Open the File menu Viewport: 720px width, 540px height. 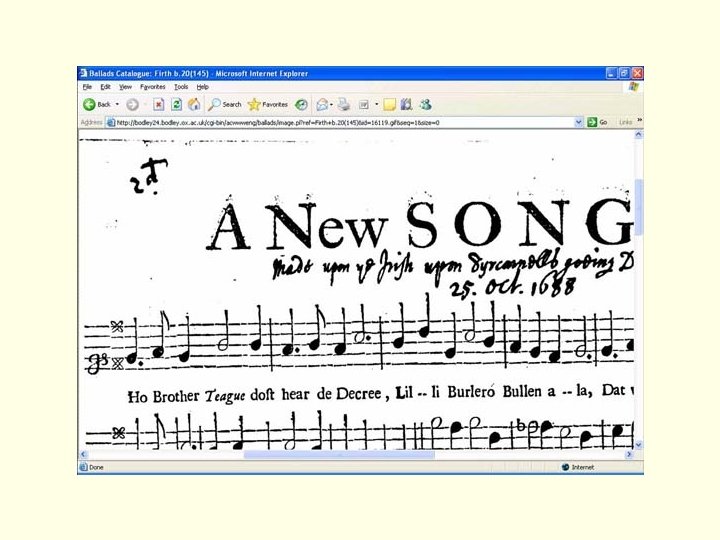87,87
